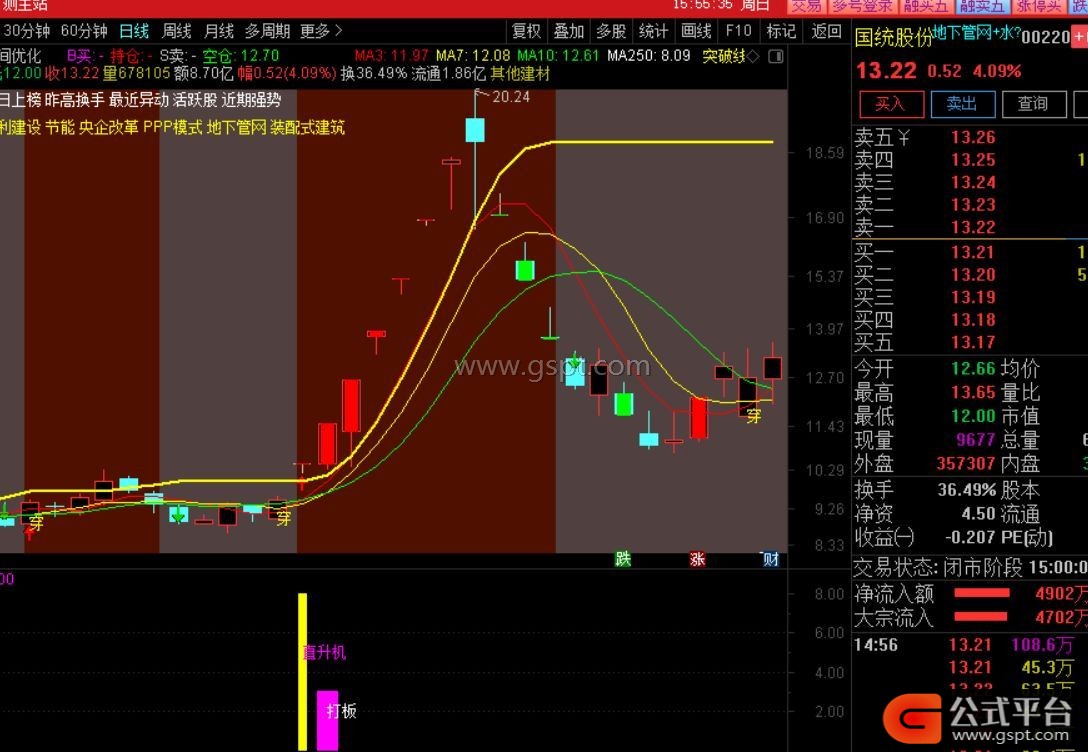Switch to 60分钟 period
This screenshot has width=1088, height=752.
point(84,31)
